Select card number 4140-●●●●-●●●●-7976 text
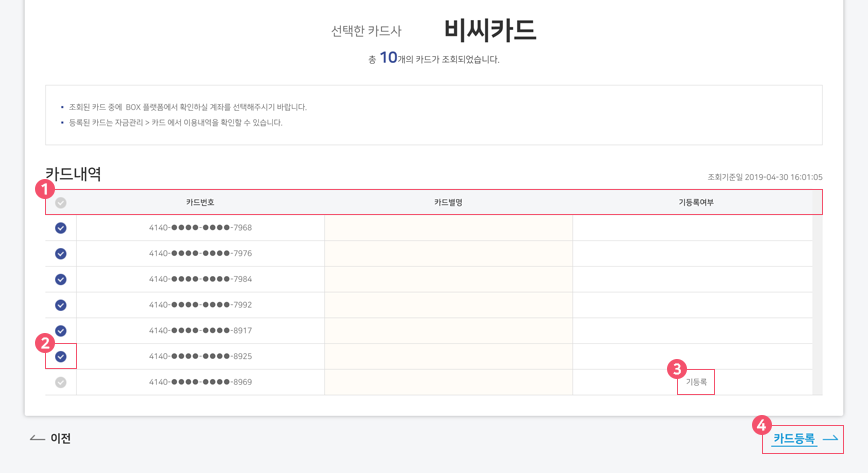868x473 pixels. point(200,254)
